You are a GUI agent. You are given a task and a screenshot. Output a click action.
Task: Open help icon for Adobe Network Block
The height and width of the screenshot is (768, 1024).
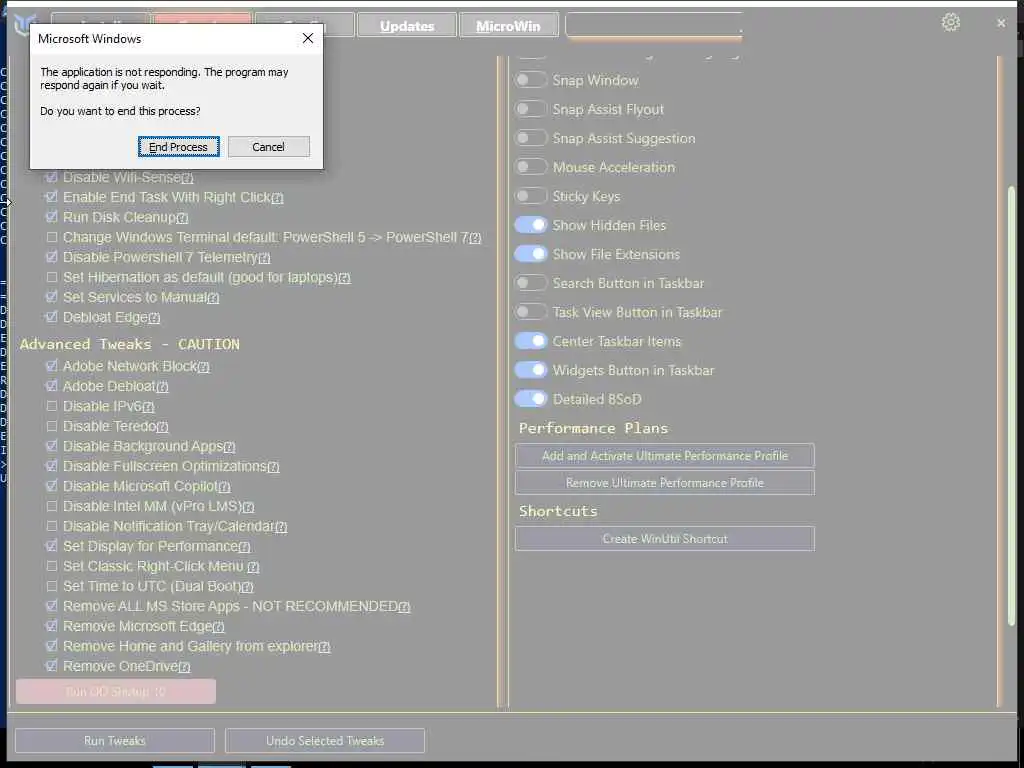[x=204, y=367]
